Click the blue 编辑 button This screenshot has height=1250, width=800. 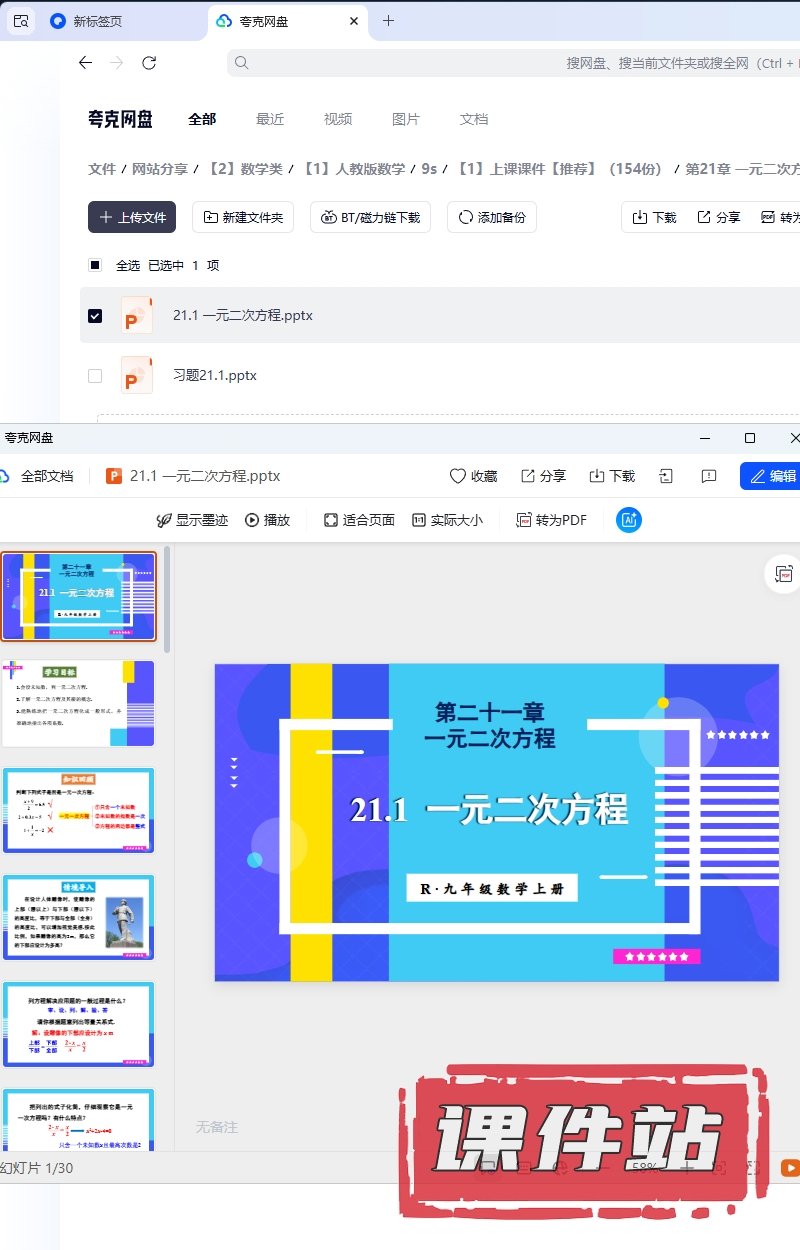coord(770,476)
